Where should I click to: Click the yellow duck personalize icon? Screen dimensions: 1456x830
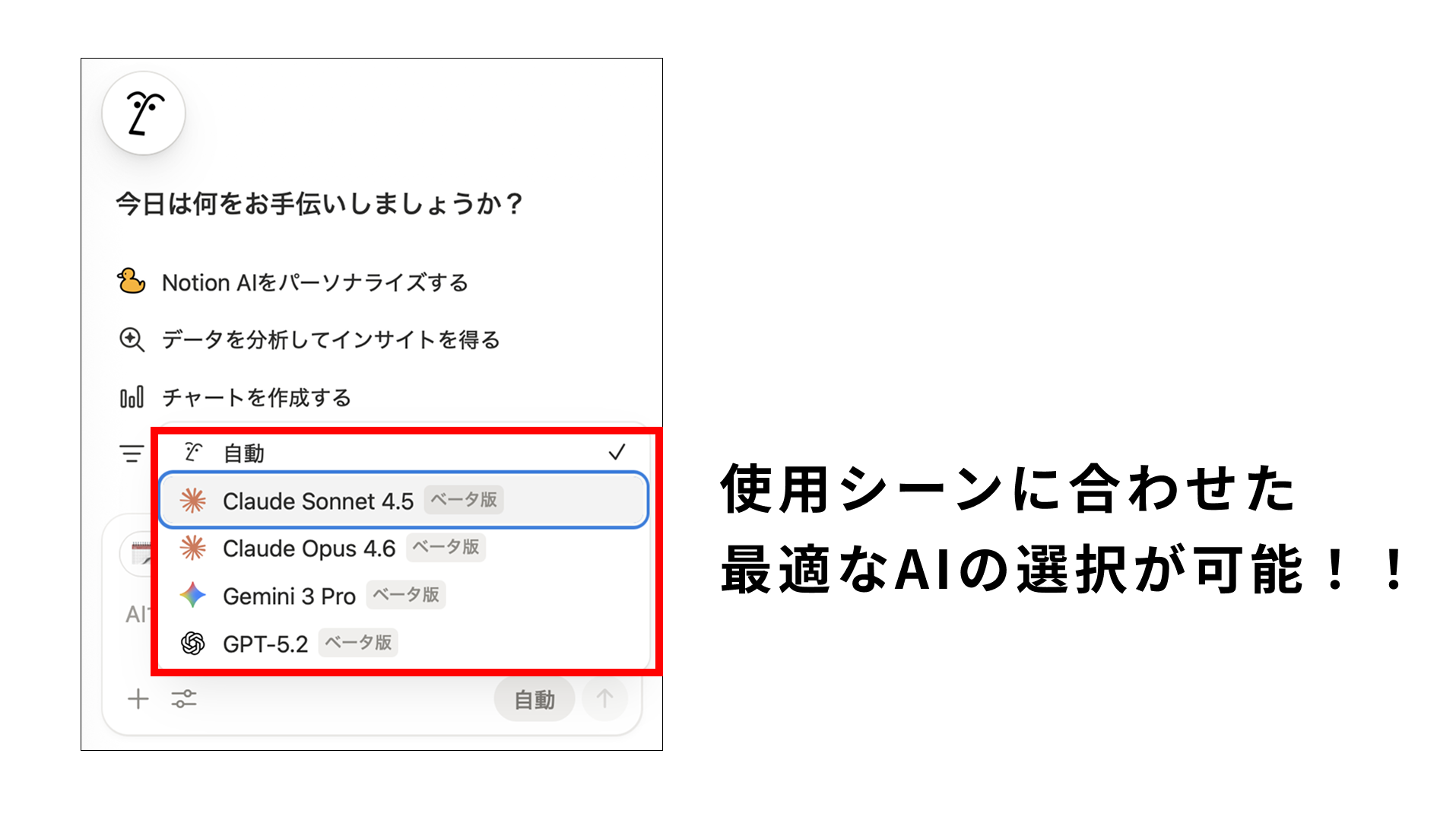tap(131, 281)
